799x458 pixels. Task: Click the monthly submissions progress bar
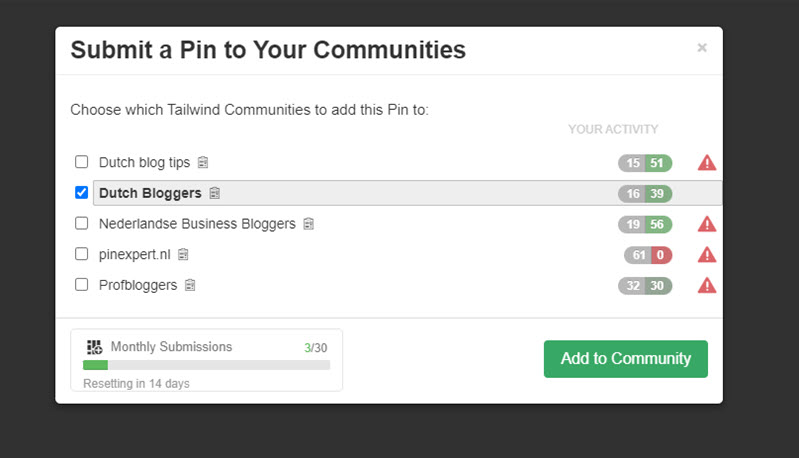(x=206, y=366)
